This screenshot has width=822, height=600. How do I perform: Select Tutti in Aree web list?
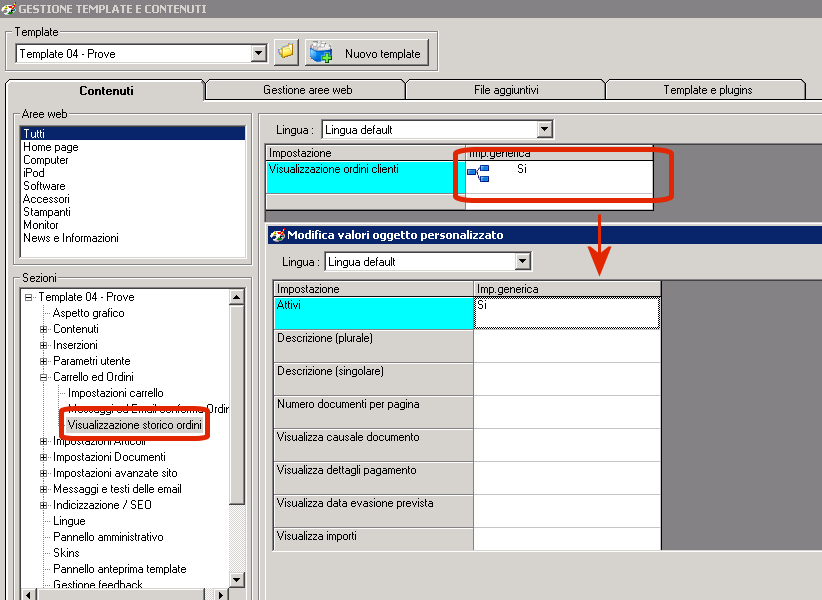pyautogui.click(x=133, y=134)
